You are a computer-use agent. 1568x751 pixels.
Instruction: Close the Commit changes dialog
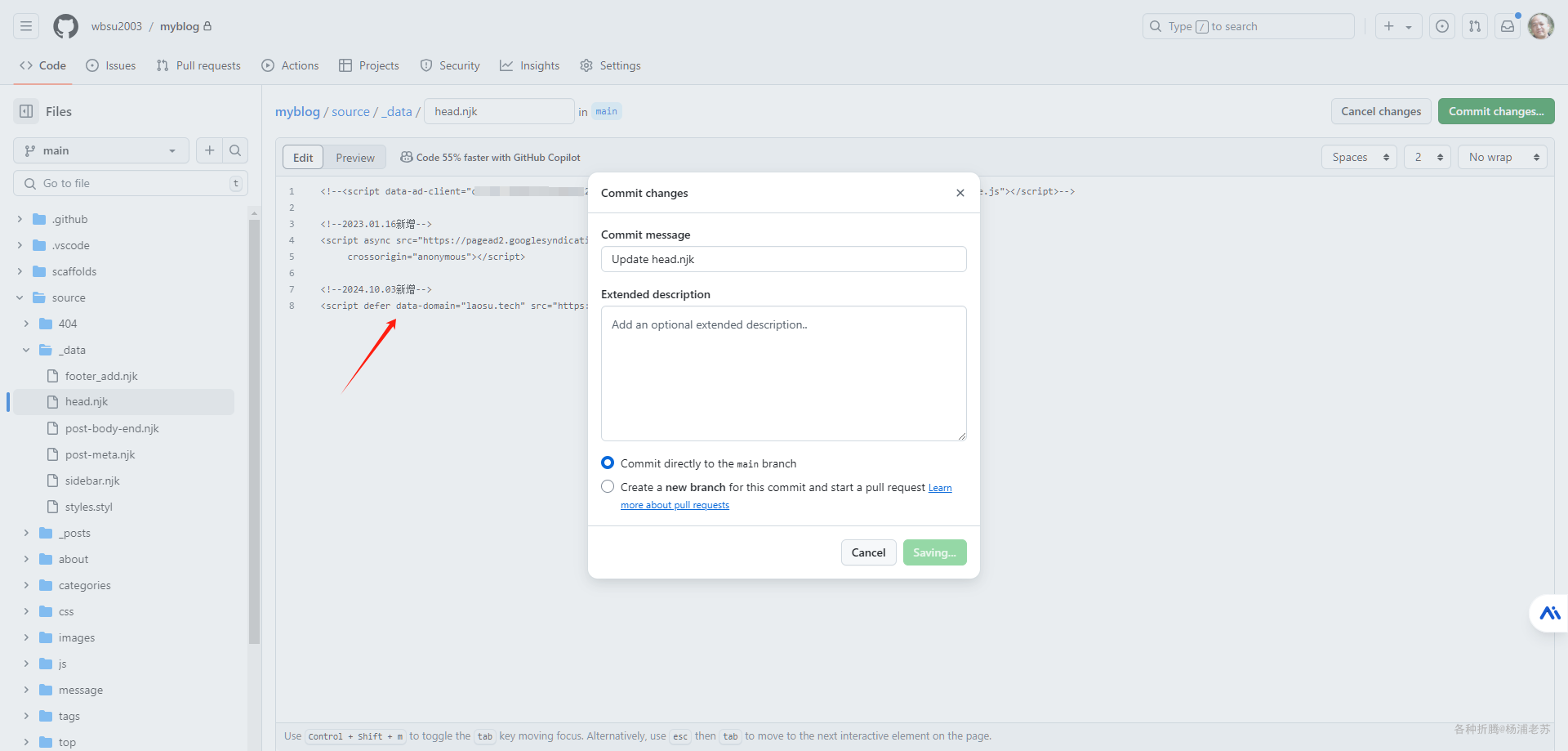[x=960, y=193]
